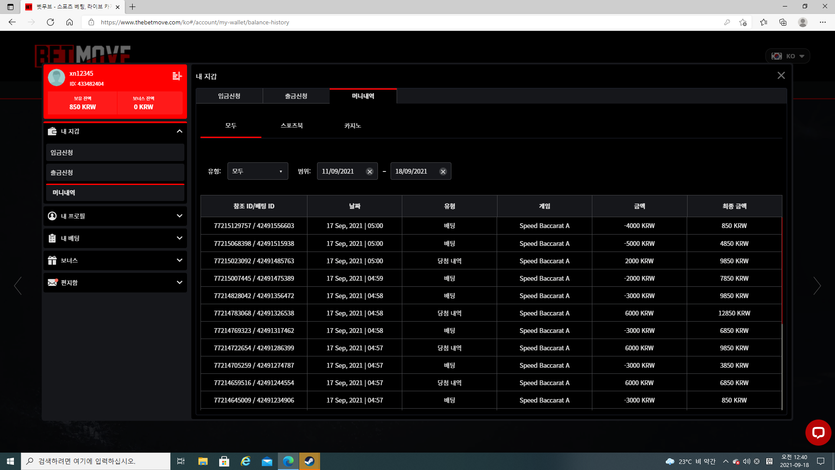Image resolution: width=835 pixels, height=470 pixels.
Task: Open 출금신청 in the sidebar
Action: 115,173
